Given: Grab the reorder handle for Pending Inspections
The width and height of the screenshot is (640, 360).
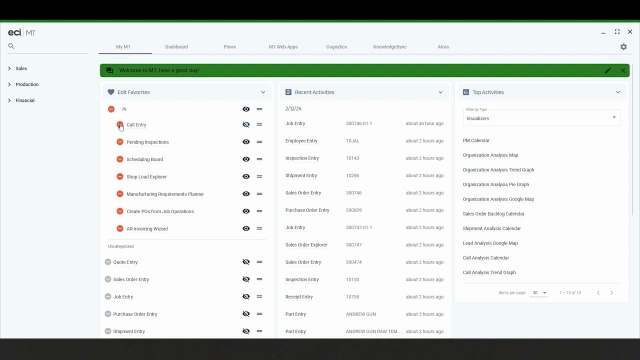Looking at the screenshot, I should click(259, 142).
